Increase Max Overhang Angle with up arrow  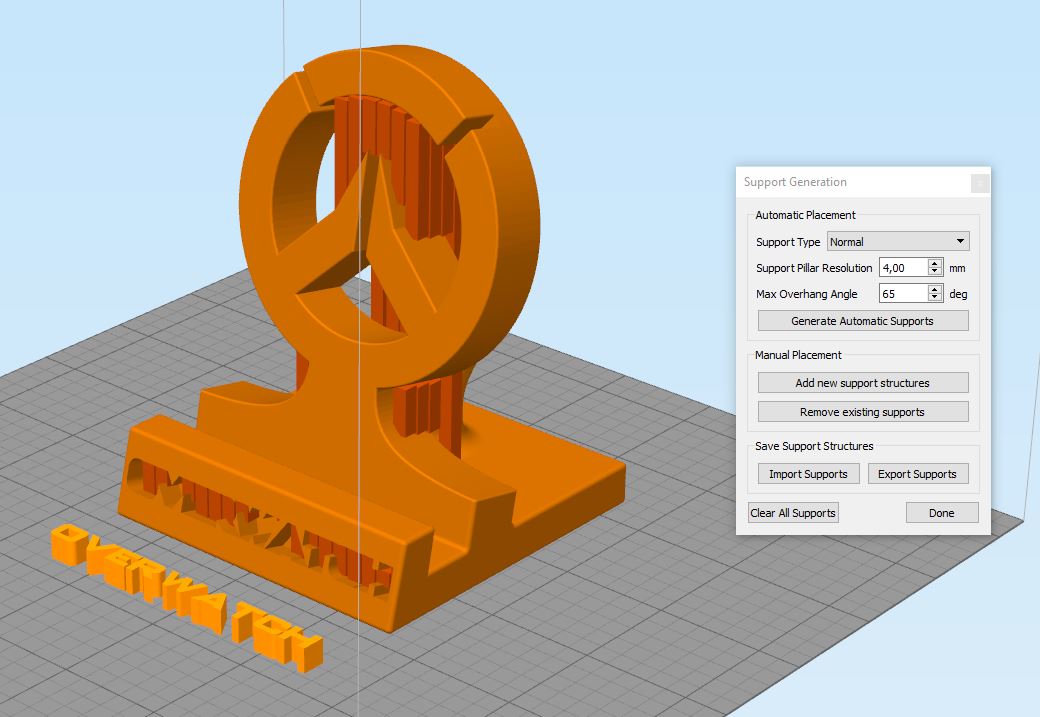pos(935,289)
